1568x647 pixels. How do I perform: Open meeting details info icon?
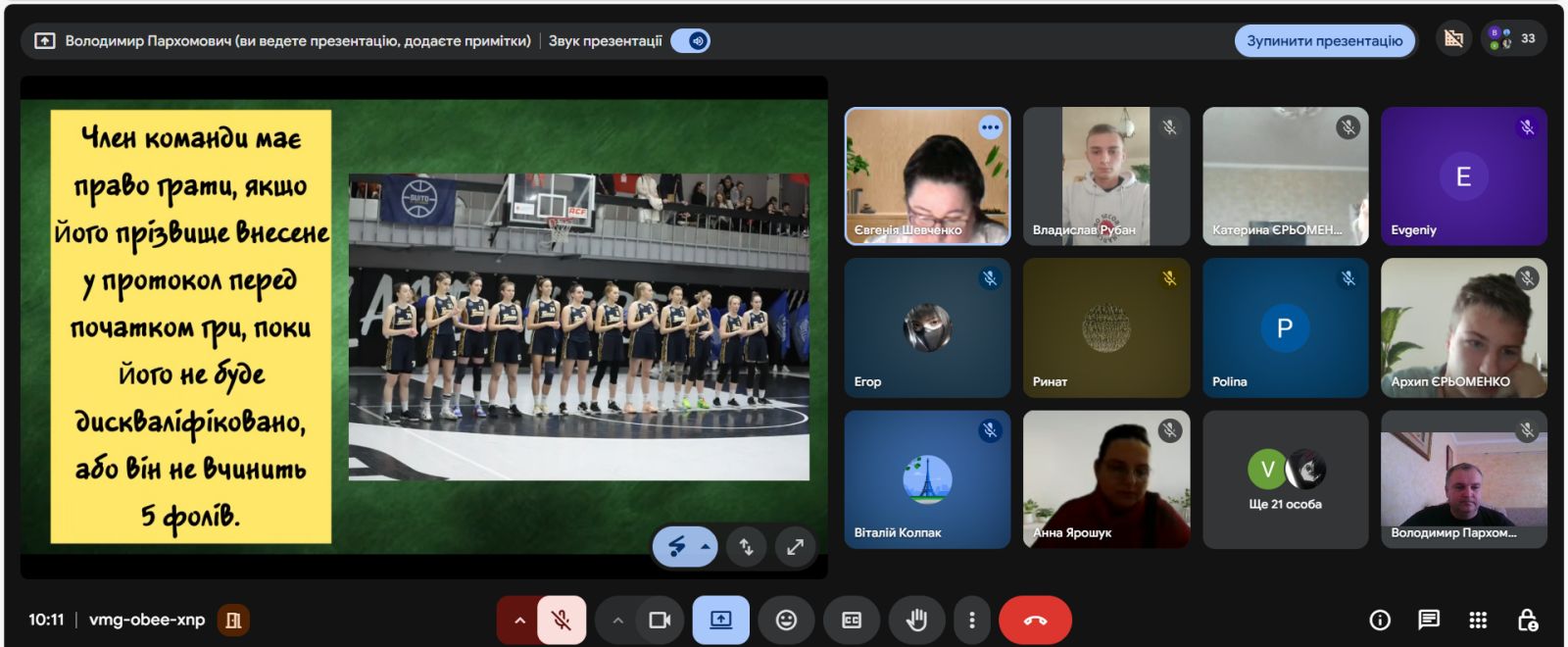tap(1380, 621)
